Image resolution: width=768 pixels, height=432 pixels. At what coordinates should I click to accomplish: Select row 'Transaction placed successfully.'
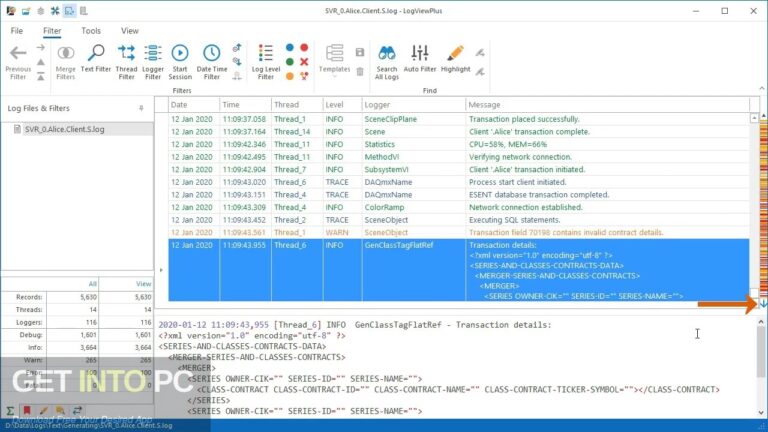(459, 119)
